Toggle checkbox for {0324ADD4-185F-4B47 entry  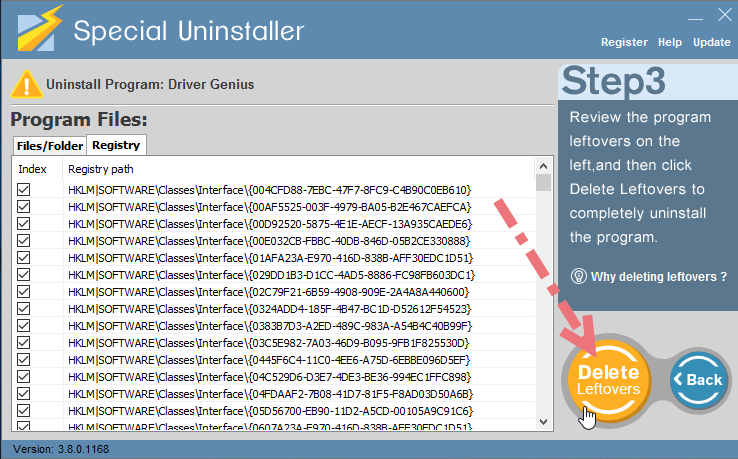pos(24,309)
